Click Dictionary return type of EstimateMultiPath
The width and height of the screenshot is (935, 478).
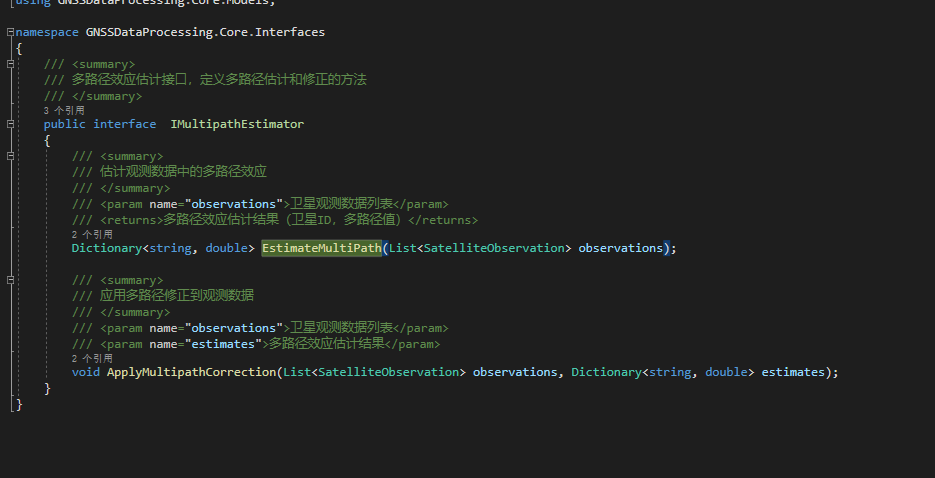[x=107, y=248]
